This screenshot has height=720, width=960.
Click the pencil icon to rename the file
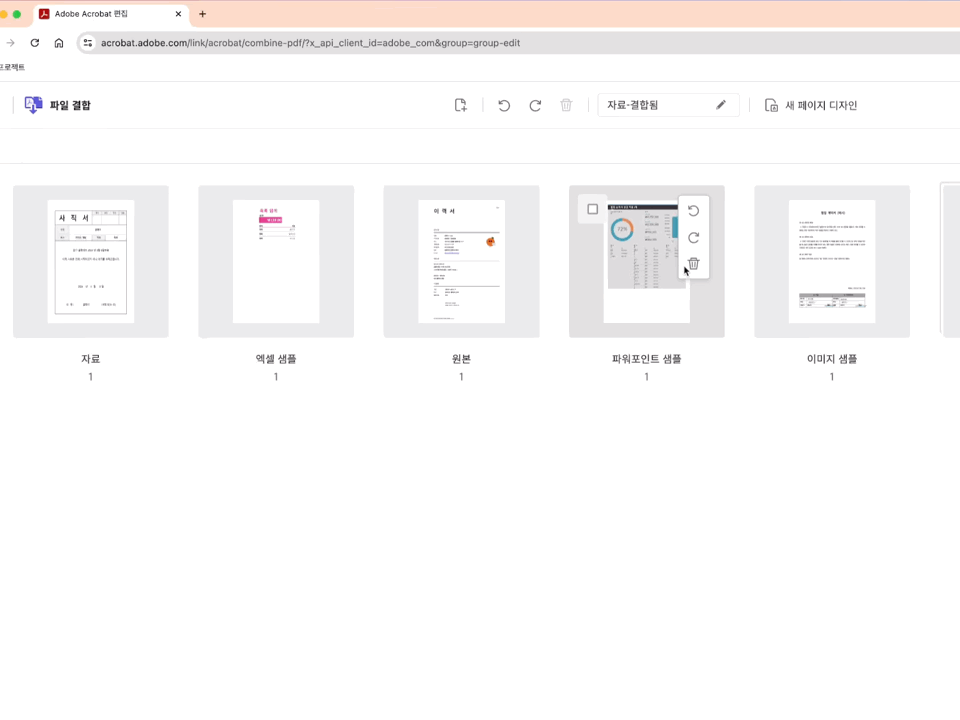pos(721,105)
